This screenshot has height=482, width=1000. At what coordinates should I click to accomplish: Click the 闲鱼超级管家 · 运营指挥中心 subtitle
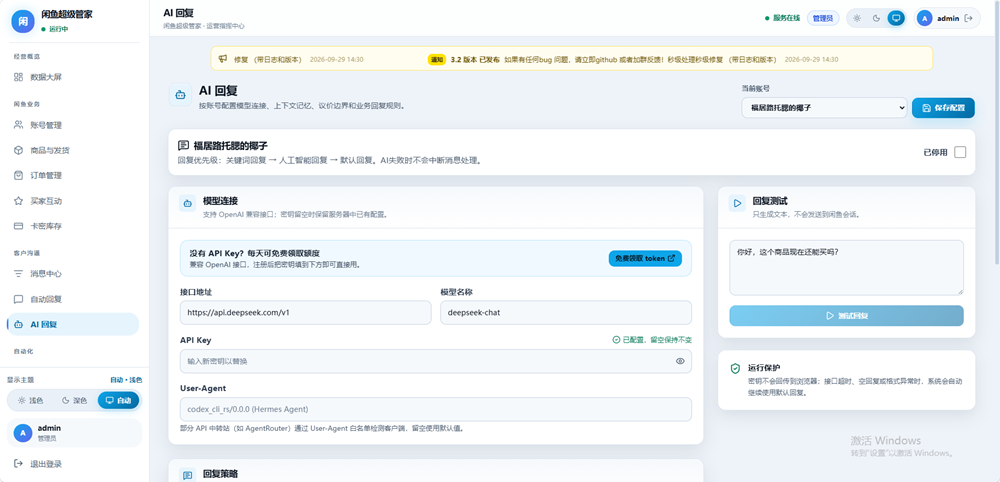(x=203, y=26)
